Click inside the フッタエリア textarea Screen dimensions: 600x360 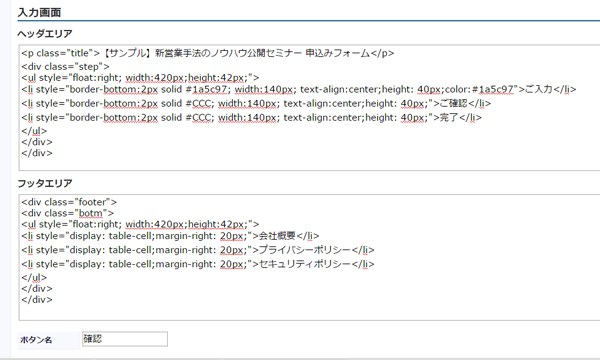click(x=309, y=257)
